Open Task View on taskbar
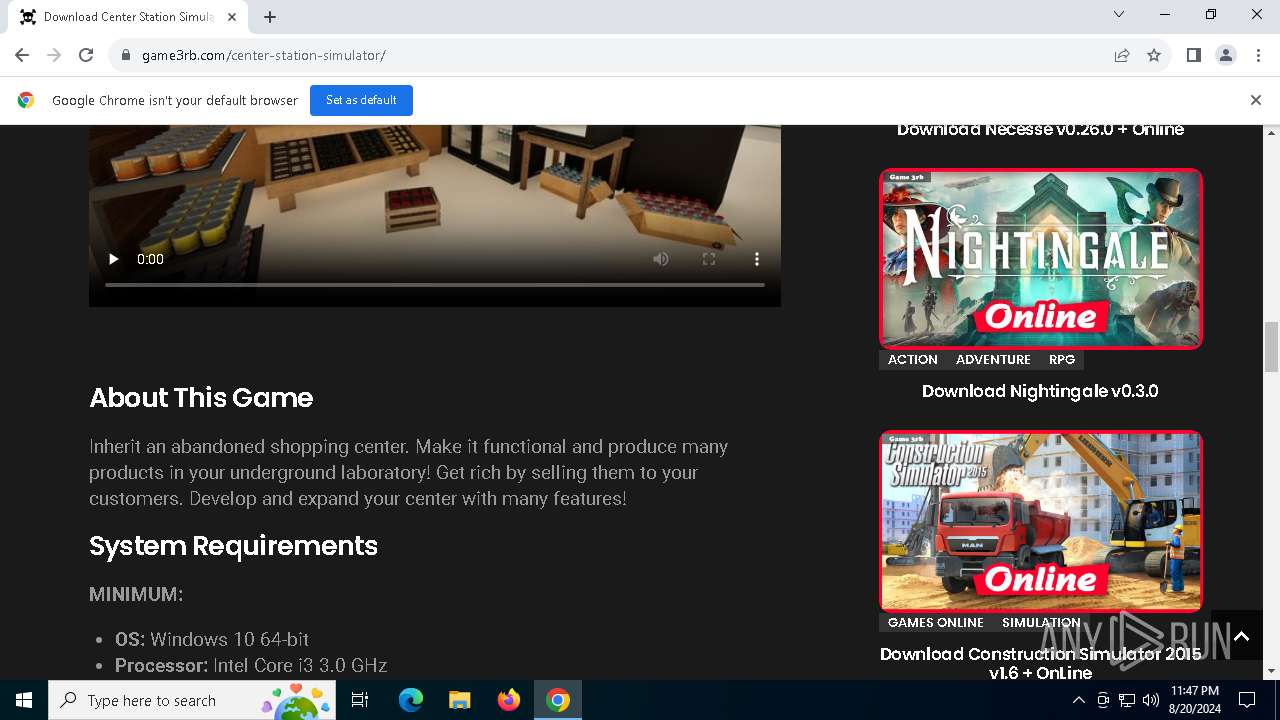The width and height of the screenshot is (1280, 720). tap(361, 700)
